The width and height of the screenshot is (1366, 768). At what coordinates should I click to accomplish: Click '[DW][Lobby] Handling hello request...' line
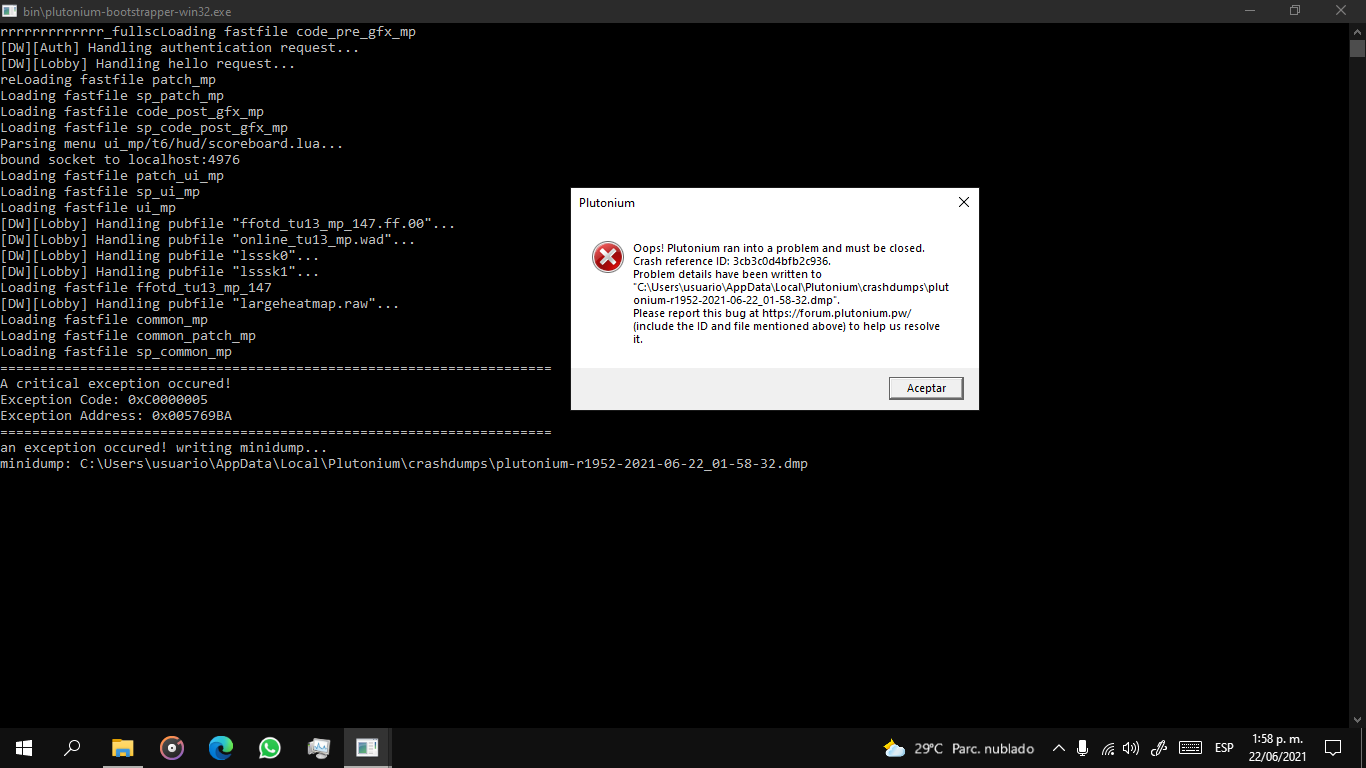click(x=148, y=64)
